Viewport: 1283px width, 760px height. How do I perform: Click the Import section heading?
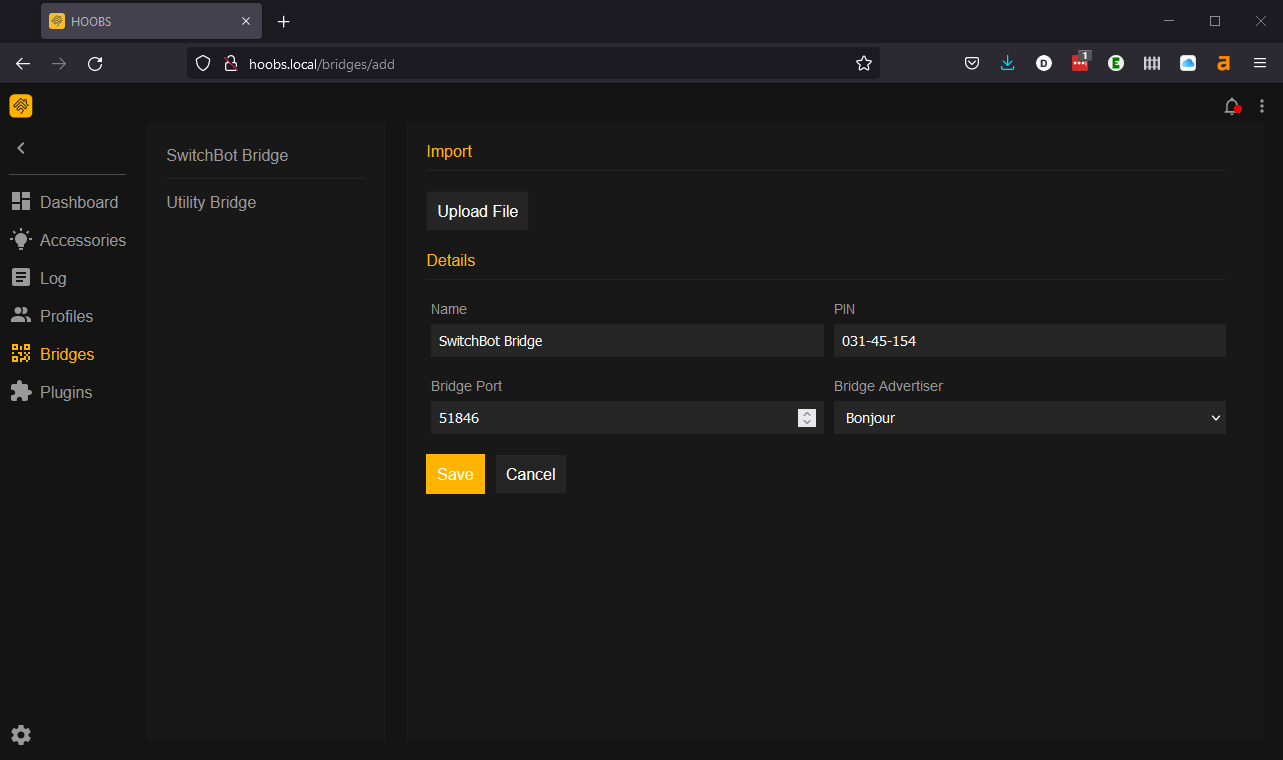449,151
